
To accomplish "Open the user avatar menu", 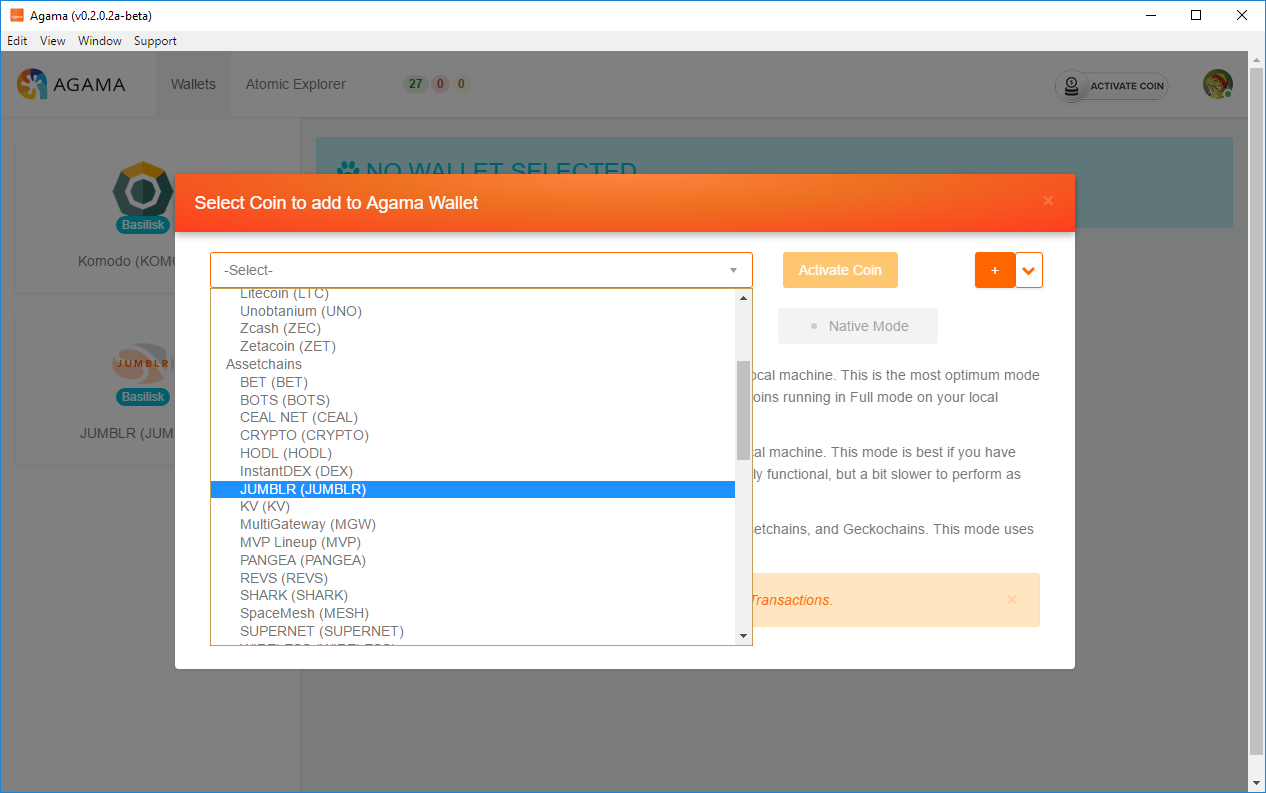I will pos(1217,84).
